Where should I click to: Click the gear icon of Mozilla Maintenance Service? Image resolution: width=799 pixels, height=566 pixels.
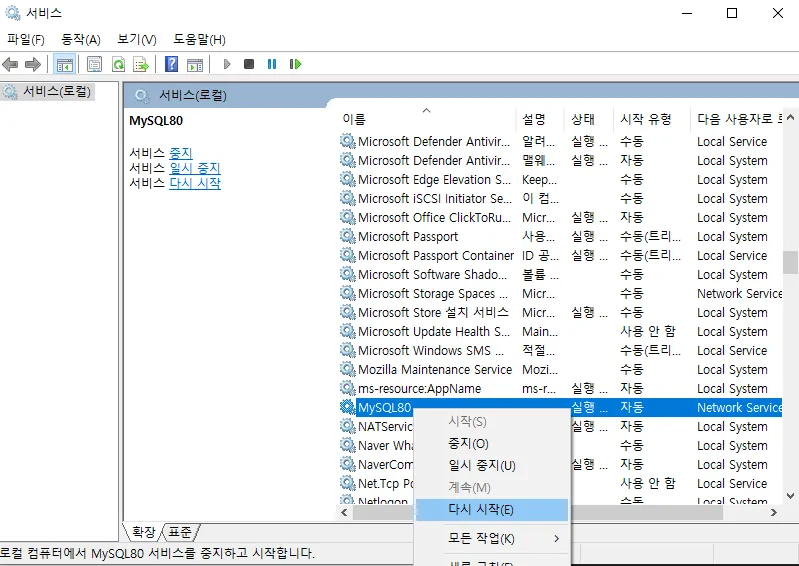[x=348, y=369]
